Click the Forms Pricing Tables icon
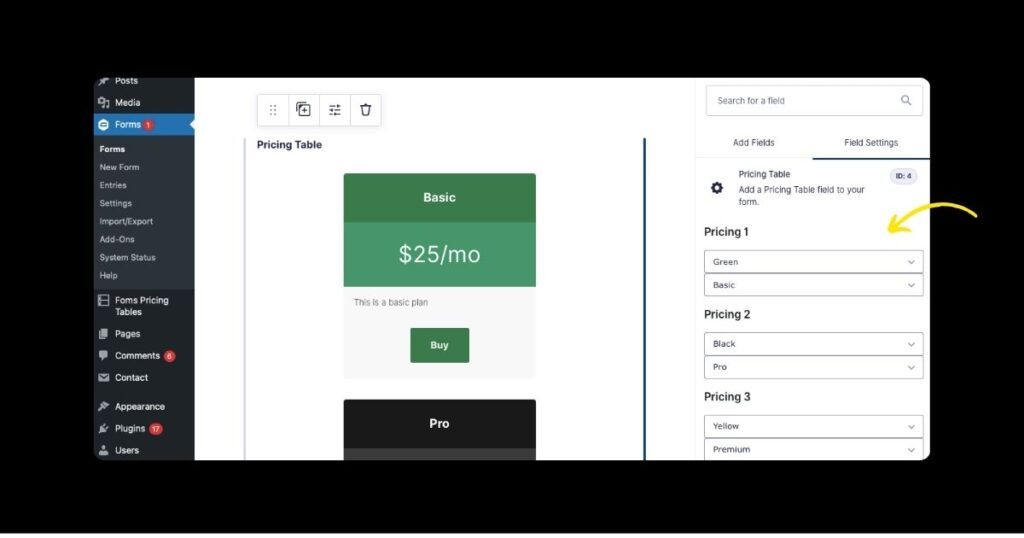The height and width of the screenshot is (538, 1024). pos(103,300)
